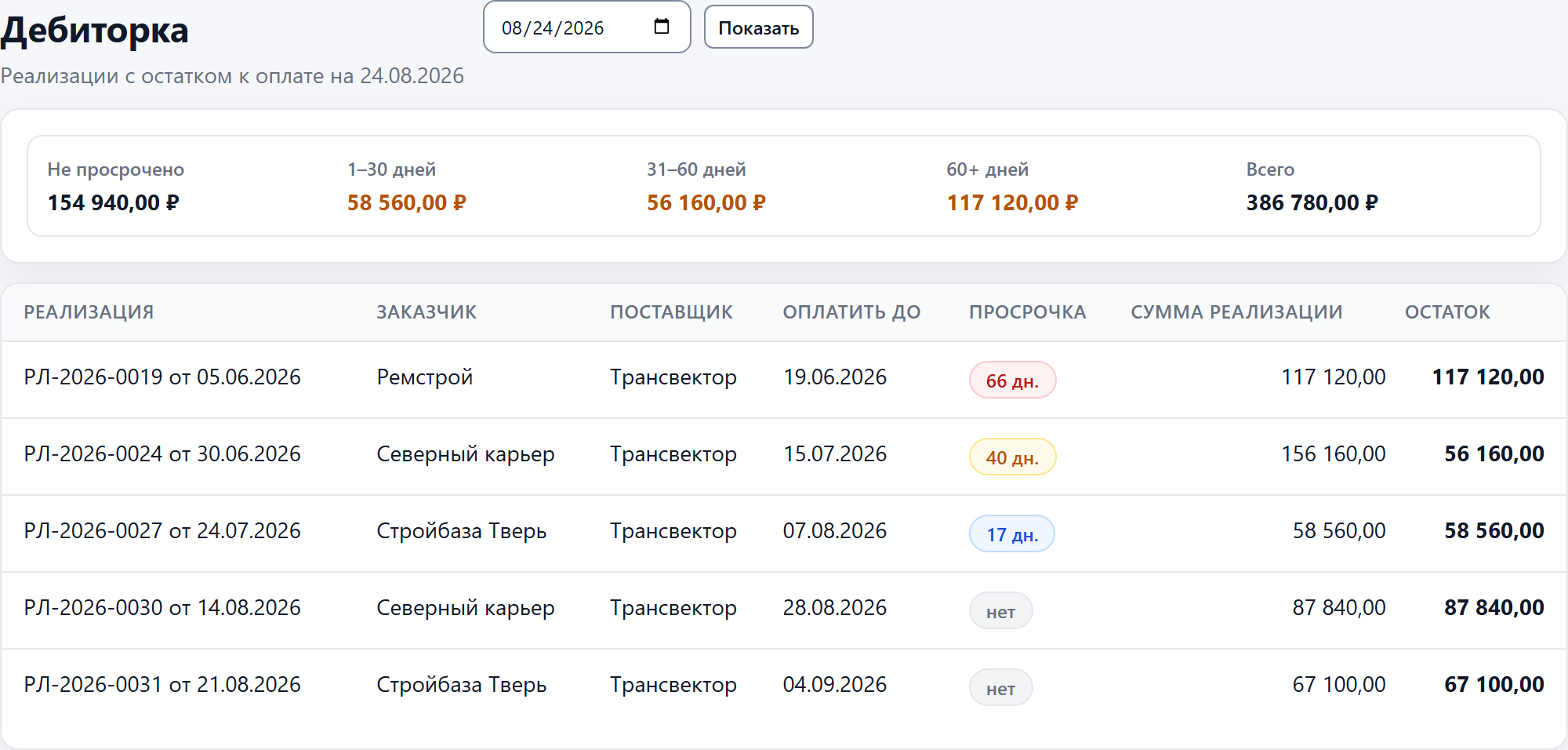
Task: Click the СУММА РЕАЛИЗАЦИИ column header
Action: point(1236,312)
